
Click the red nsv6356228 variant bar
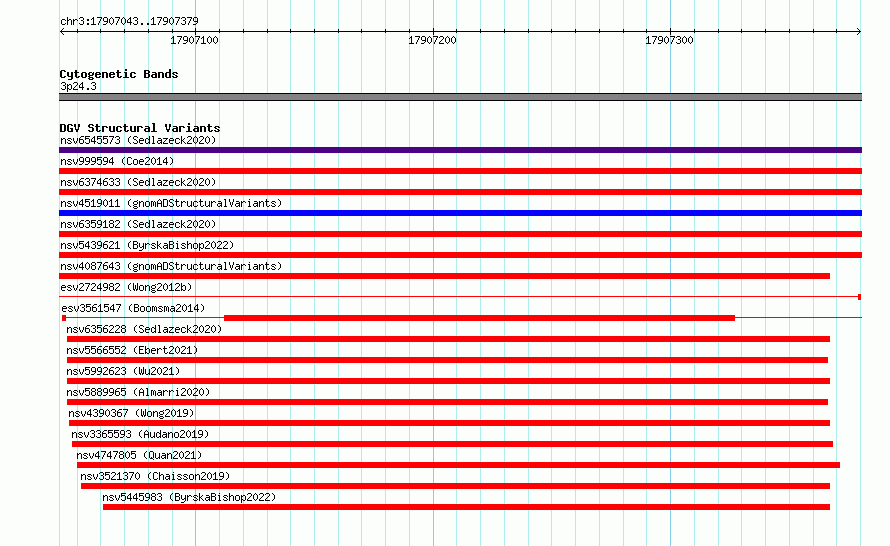448,339
